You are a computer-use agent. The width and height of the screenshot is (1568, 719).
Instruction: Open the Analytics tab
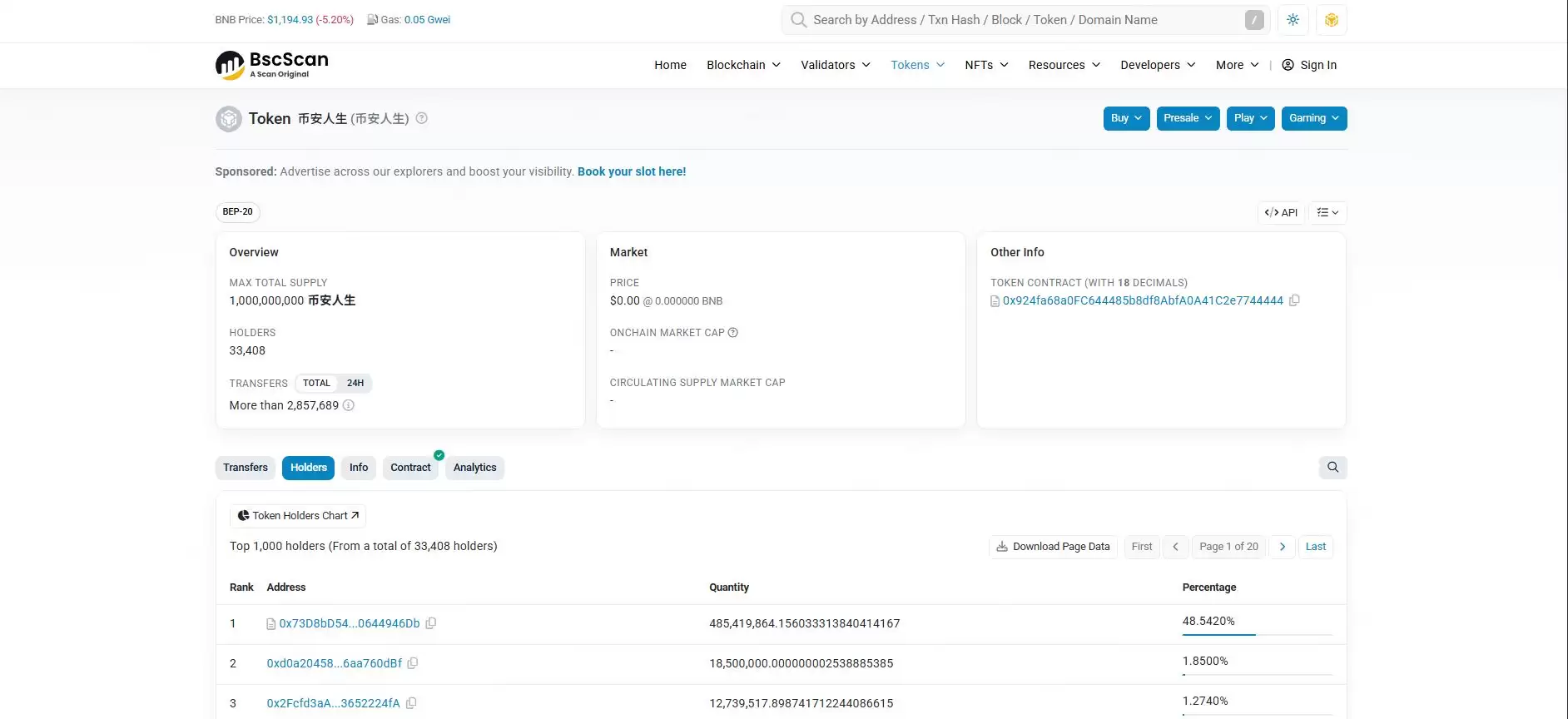474,468
